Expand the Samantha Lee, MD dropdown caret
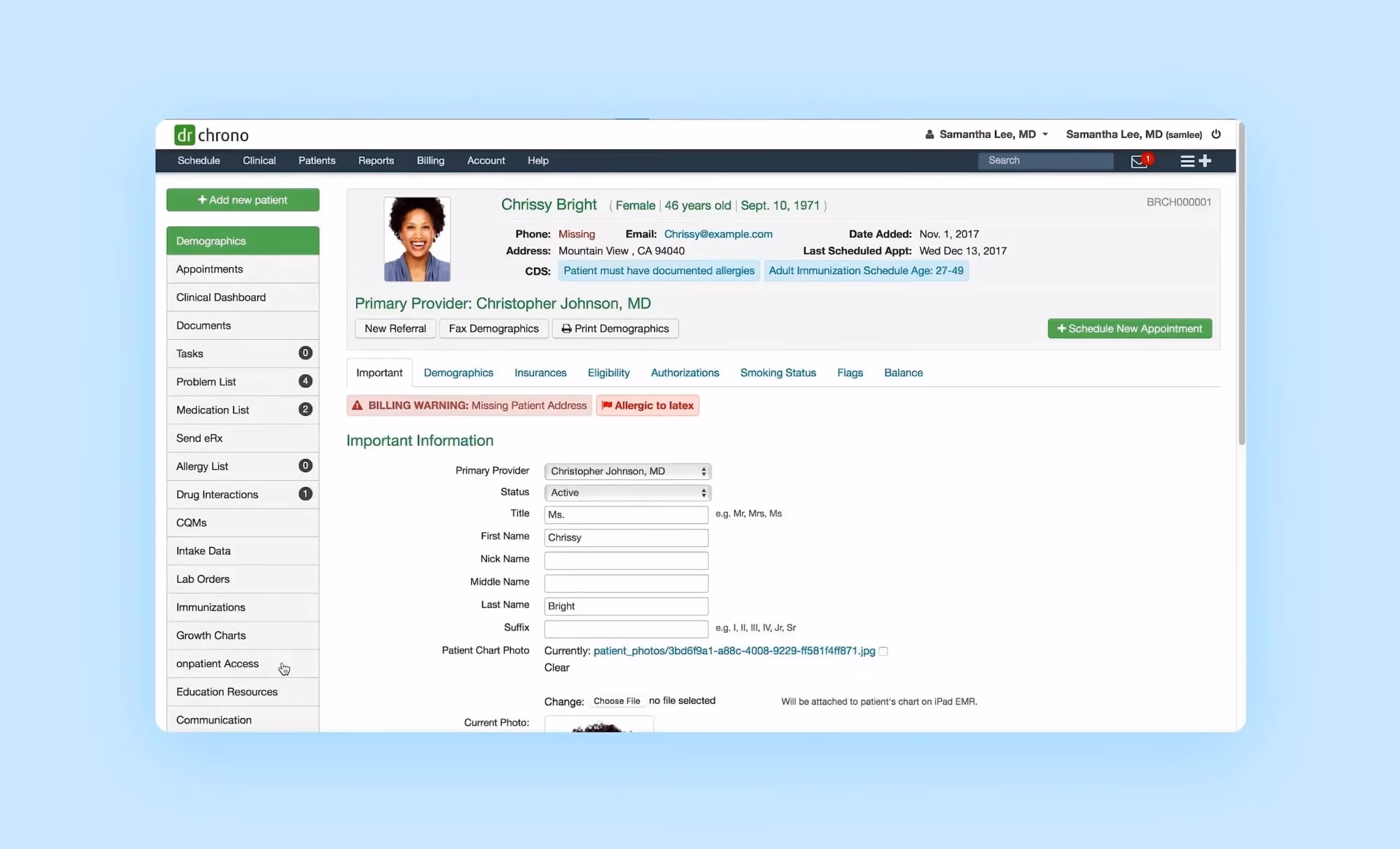Viewport: 1400px width, 849px height. (1046, 134)
